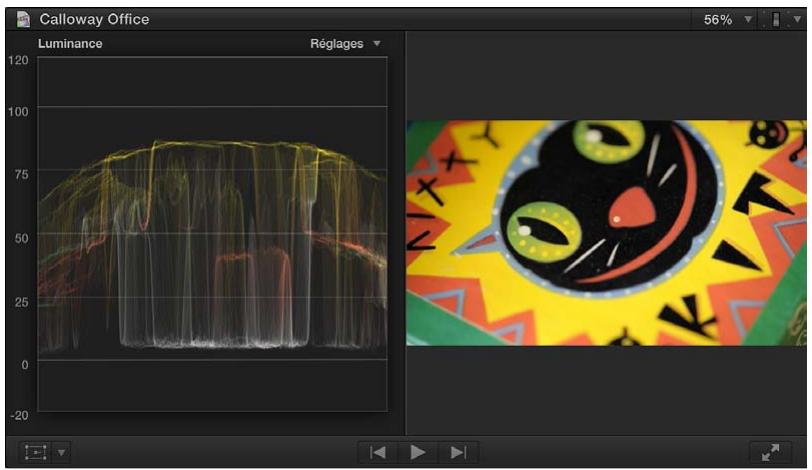Viewport: 812px width, 470px height.
Task: Toggle full screen playback
Action: click(771, 452)
